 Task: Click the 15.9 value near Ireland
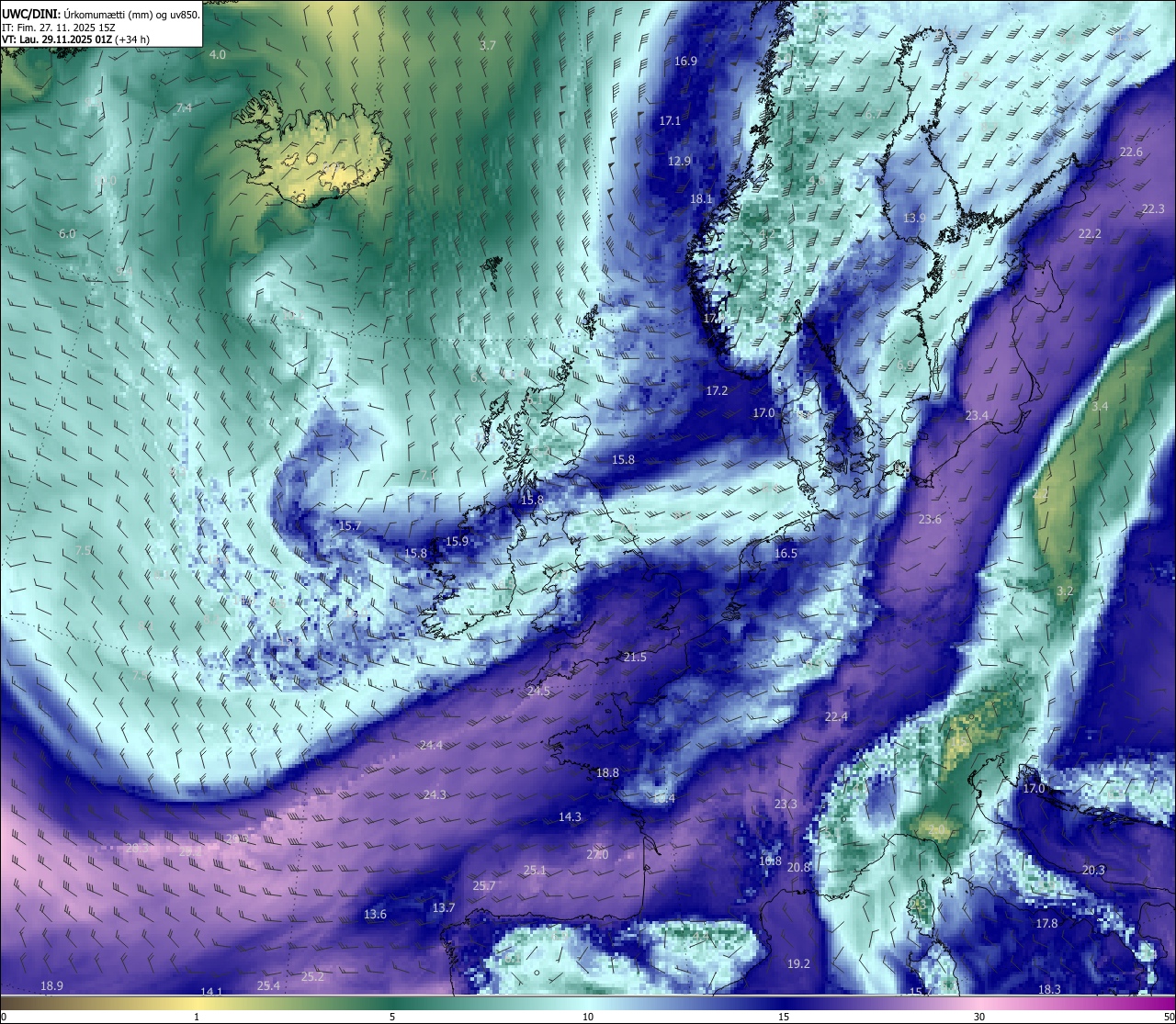[457, 541]
